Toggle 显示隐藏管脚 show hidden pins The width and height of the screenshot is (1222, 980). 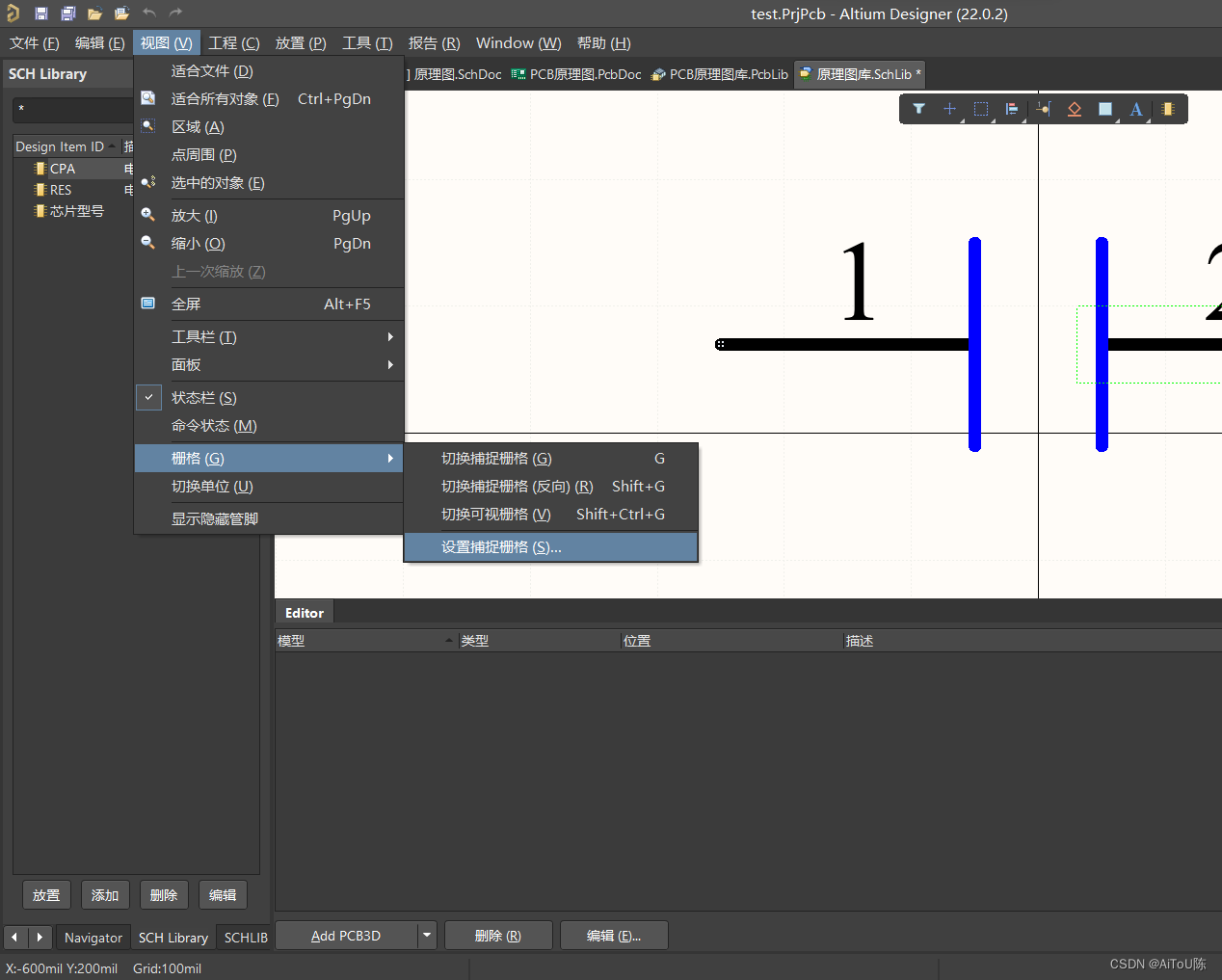tap(269, 519)
